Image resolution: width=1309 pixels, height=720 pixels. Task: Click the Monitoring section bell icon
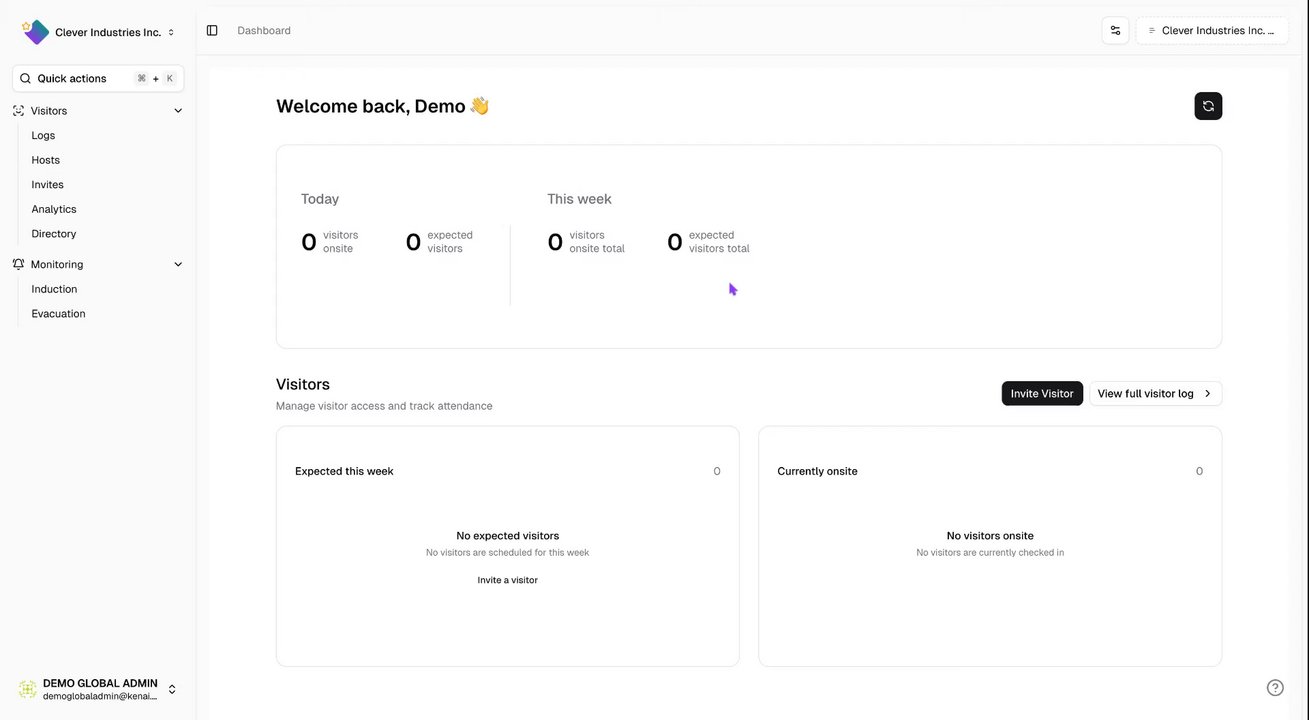tap(18, 265)
